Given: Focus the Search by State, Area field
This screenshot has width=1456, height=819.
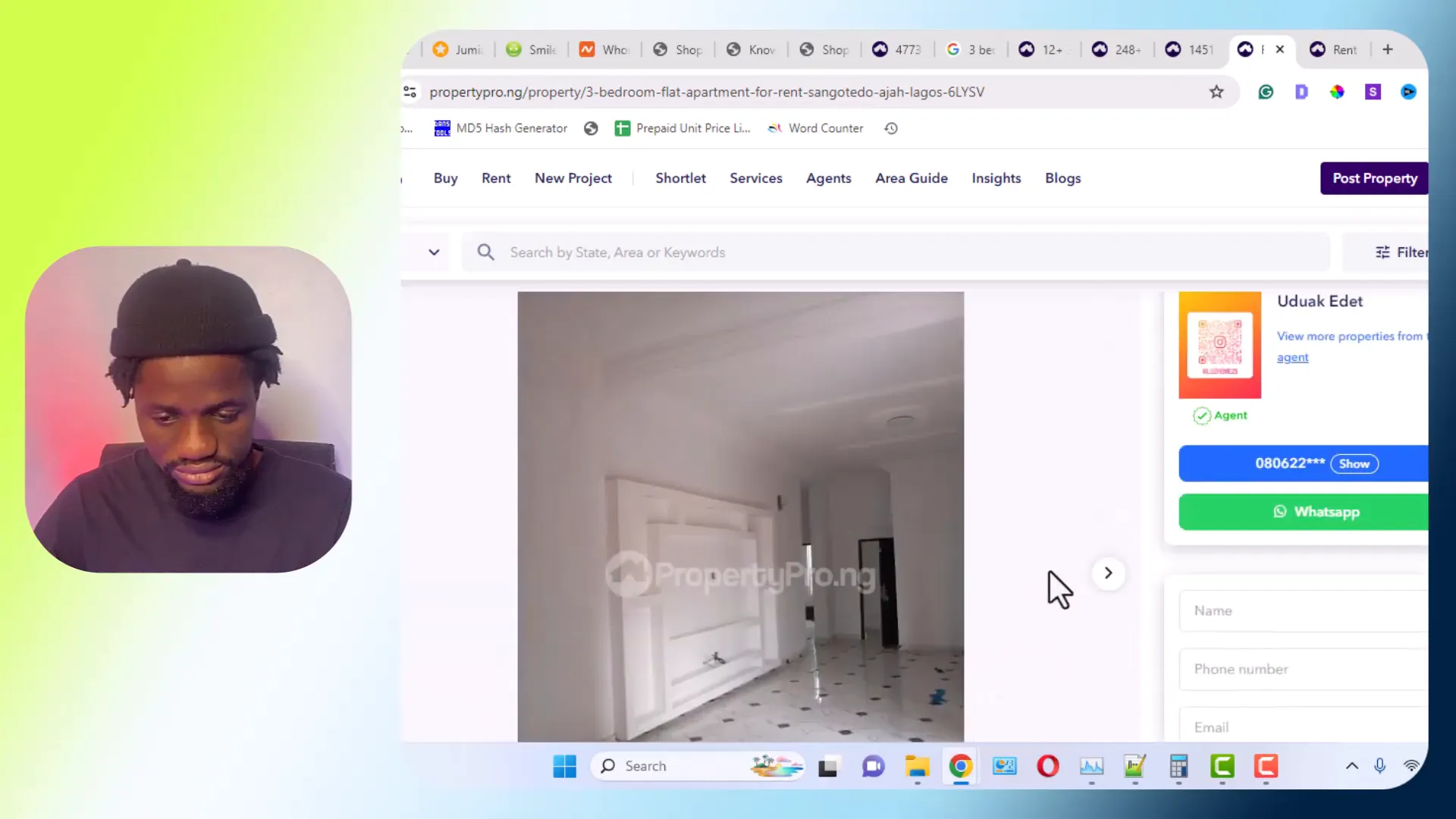Looking at the screenshot, I should 895,253.
